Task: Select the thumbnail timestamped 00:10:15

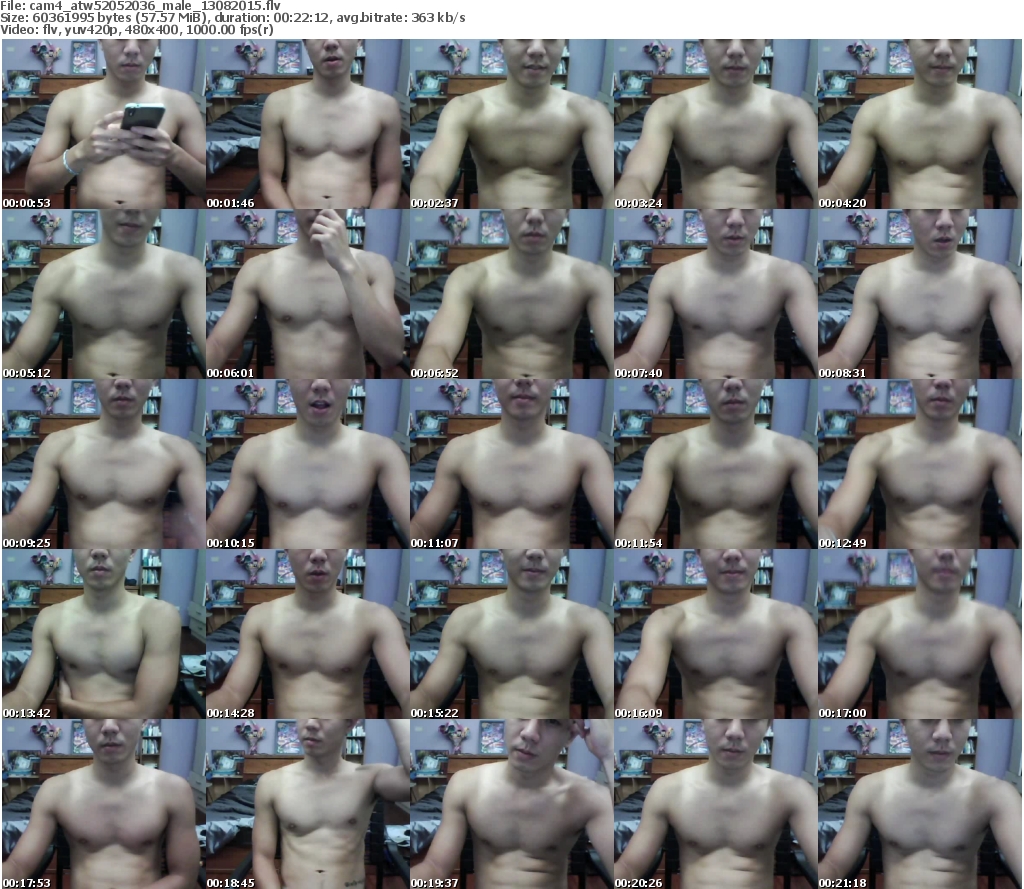Action: pos(308,464)
